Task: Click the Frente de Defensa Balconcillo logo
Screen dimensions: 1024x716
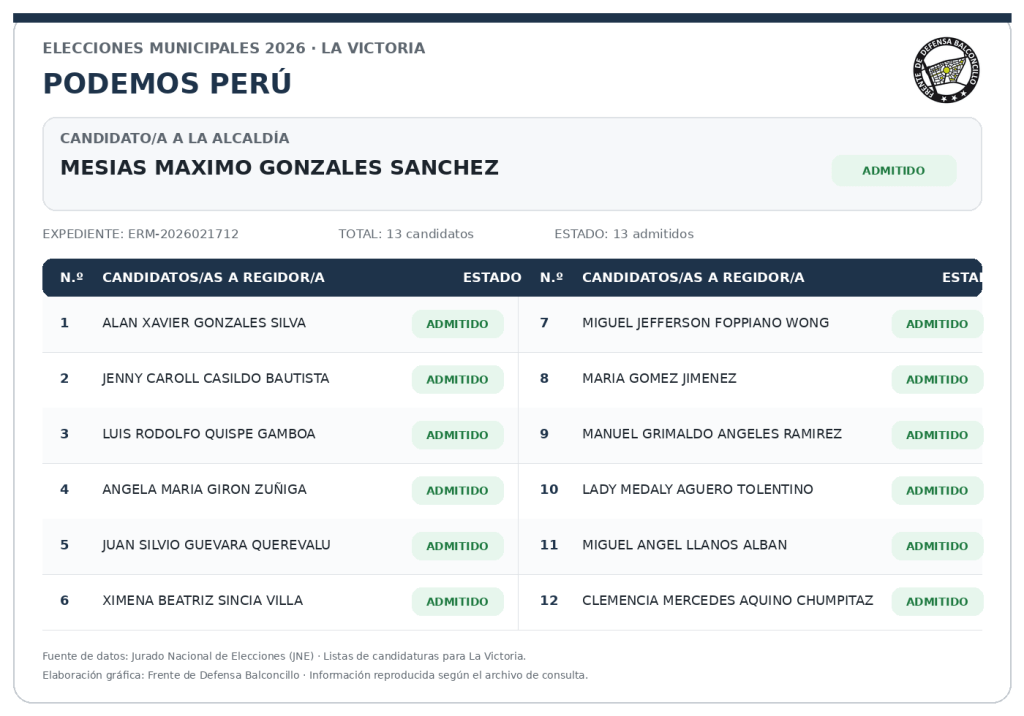Action: click(x=946, y=70)
